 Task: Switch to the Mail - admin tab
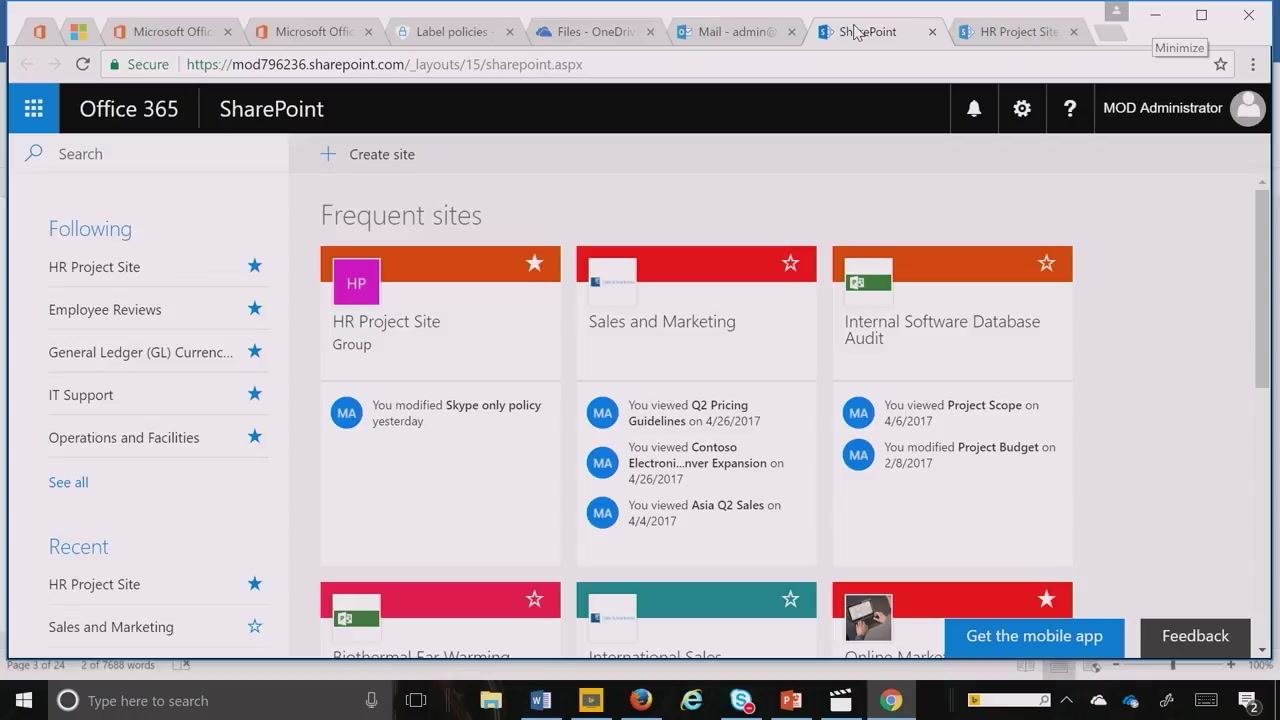(735, 32)
